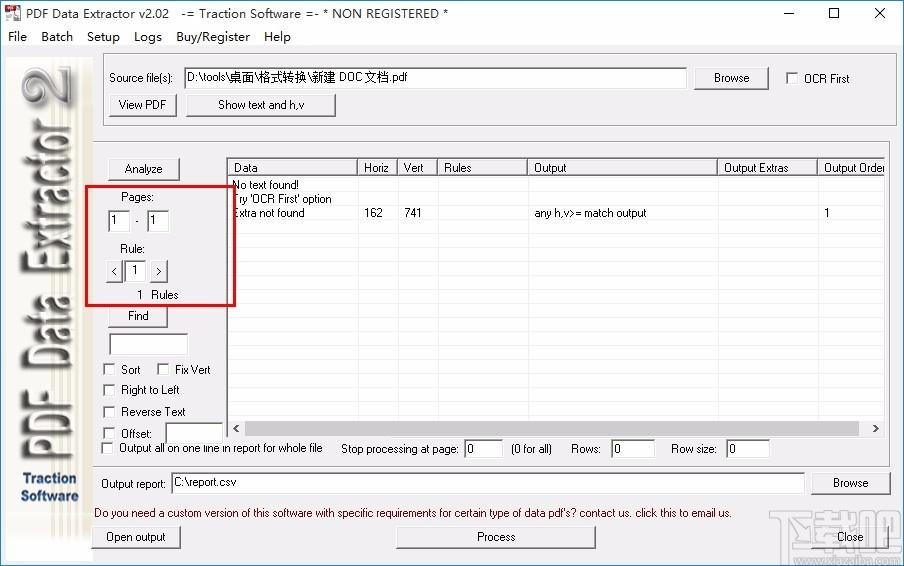
Task: Click the Process button
Action: (x=496, y=537)
